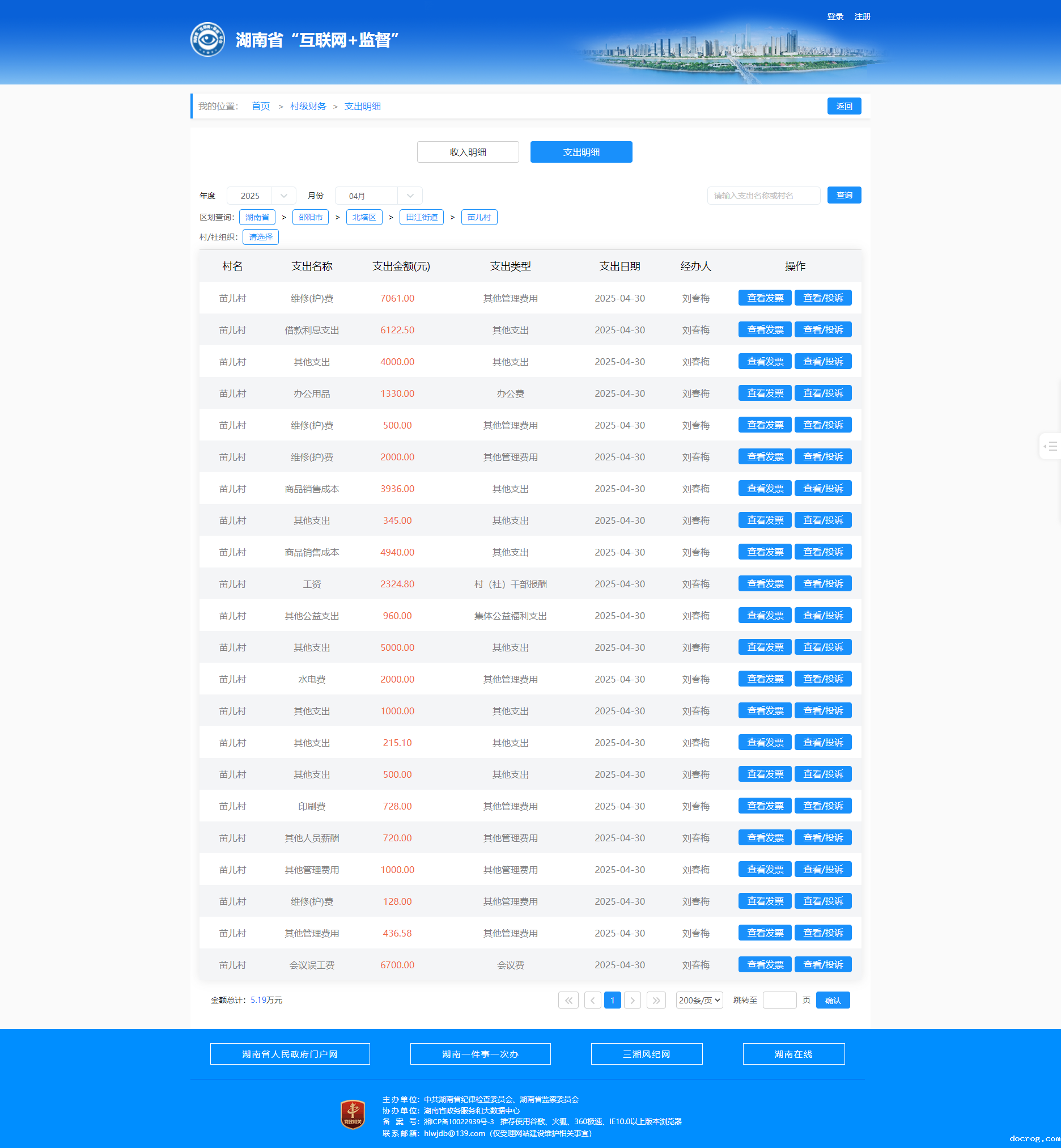Go to the first page of results
This screenshot has height=1148, width=1061.
coord(568,1000)
